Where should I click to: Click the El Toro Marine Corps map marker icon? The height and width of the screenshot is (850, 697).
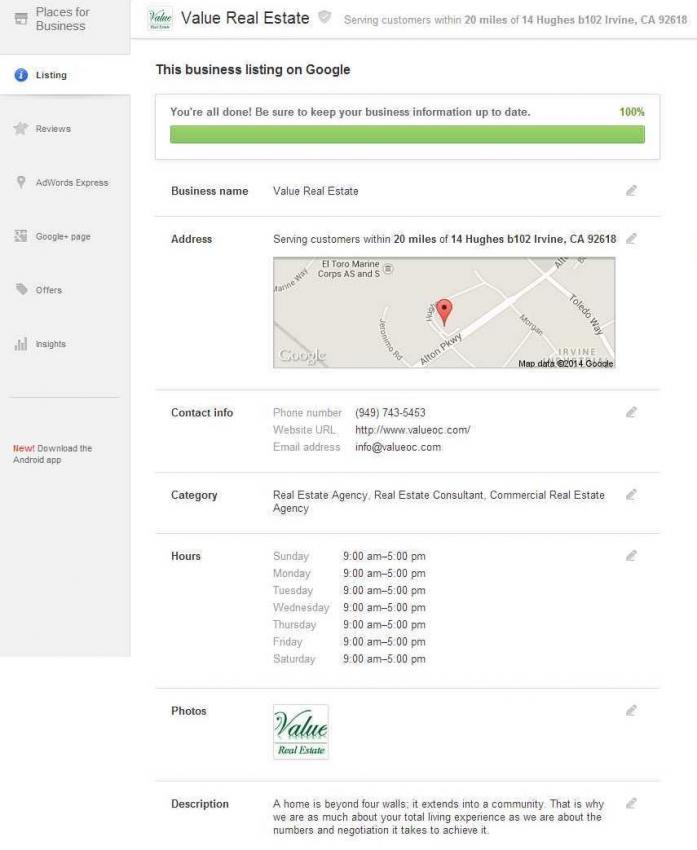coord(389,268)
